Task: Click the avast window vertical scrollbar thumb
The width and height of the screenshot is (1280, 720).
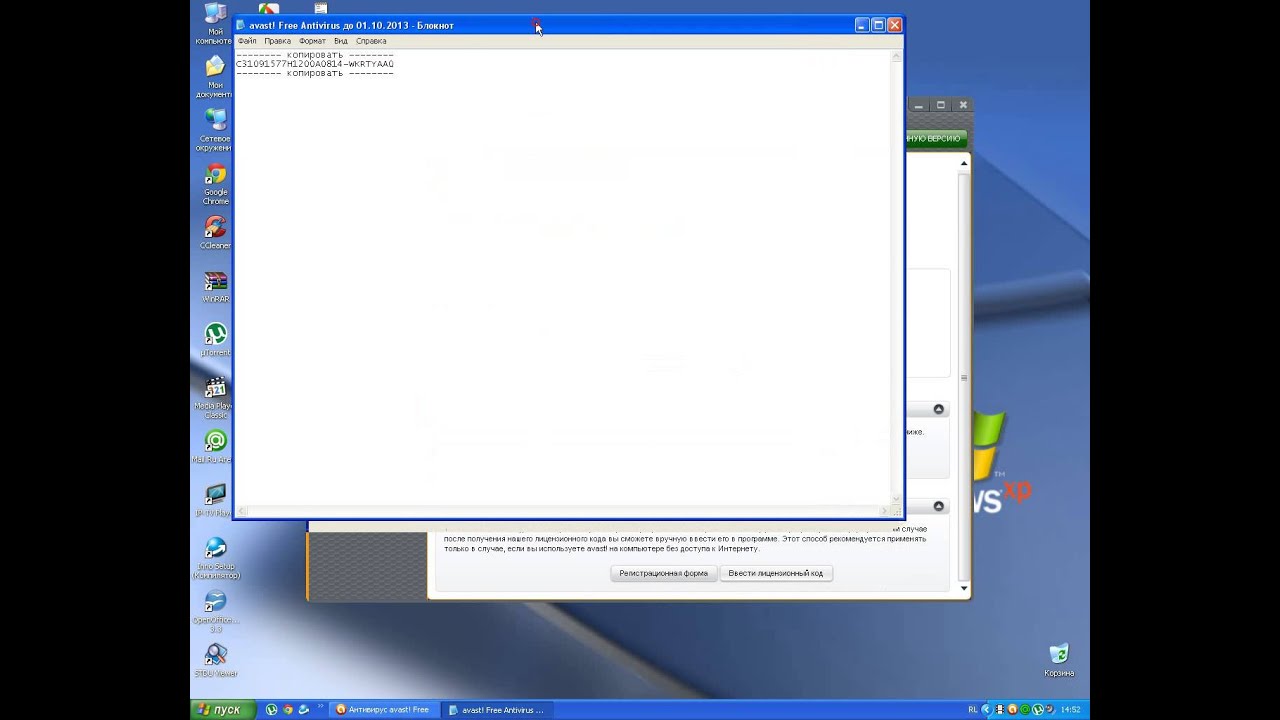Action: [x=964, y=376]
